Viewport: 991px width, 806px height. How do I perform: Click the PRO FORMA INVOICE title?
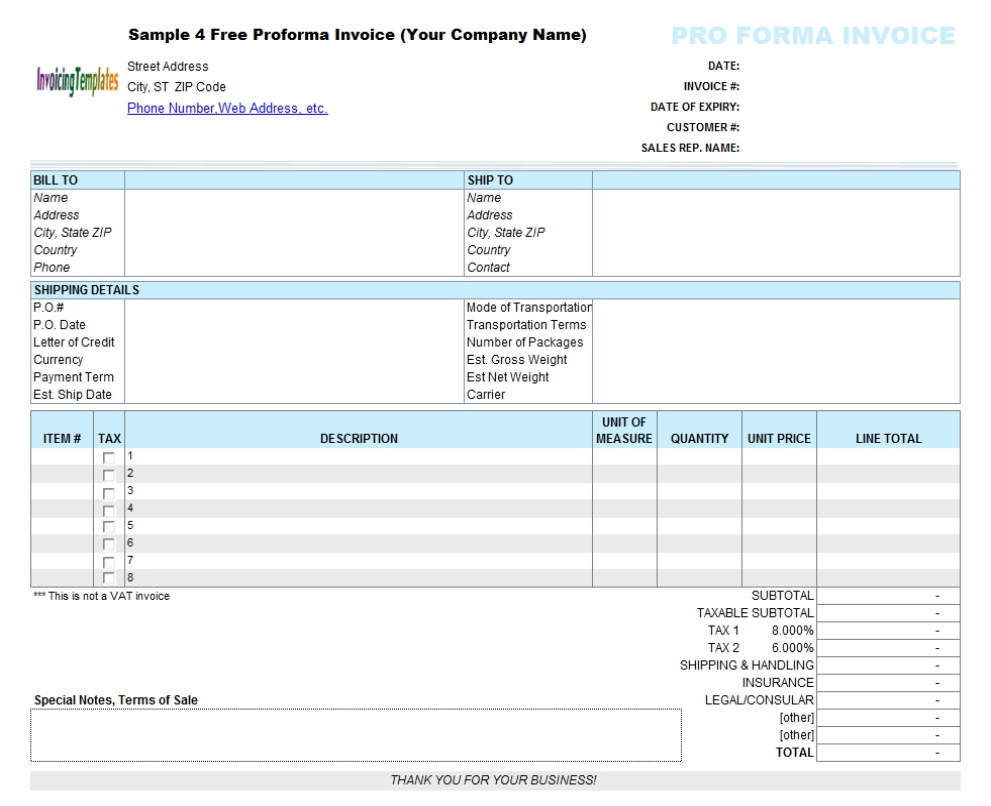813,37
